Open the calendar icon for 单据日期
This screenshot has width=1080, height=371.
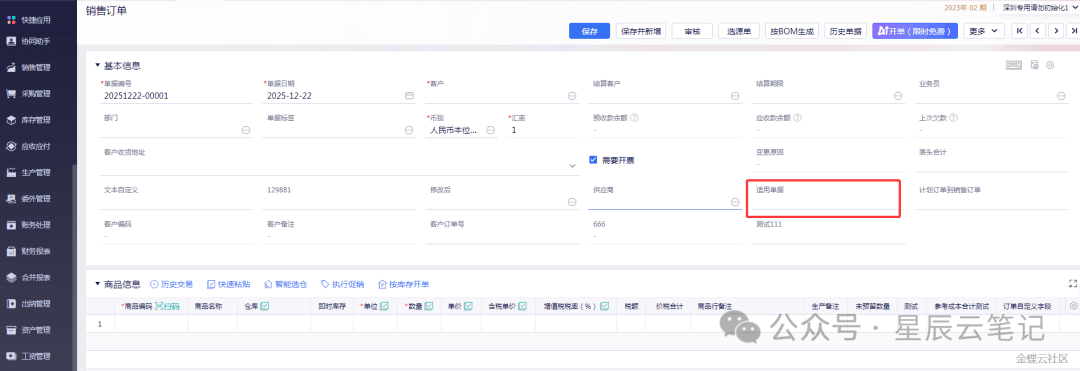[409, 96]
